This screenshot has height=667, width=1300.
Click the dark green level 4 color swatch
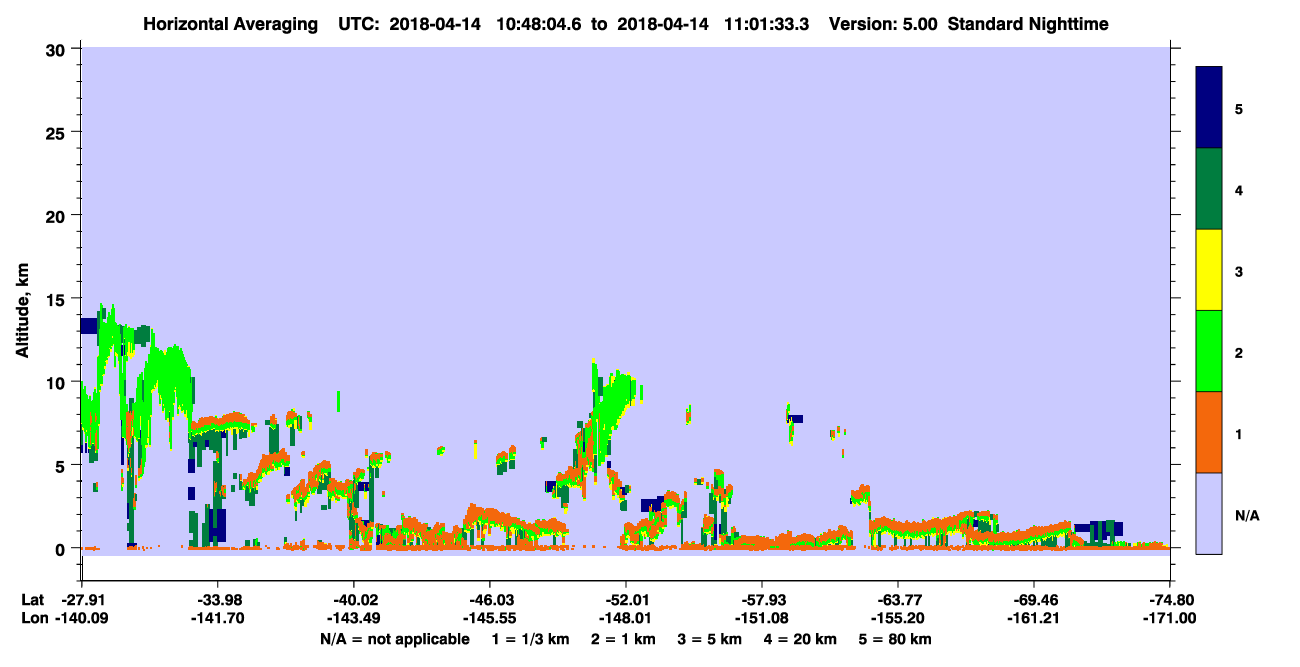click(x=1209, y=189)
